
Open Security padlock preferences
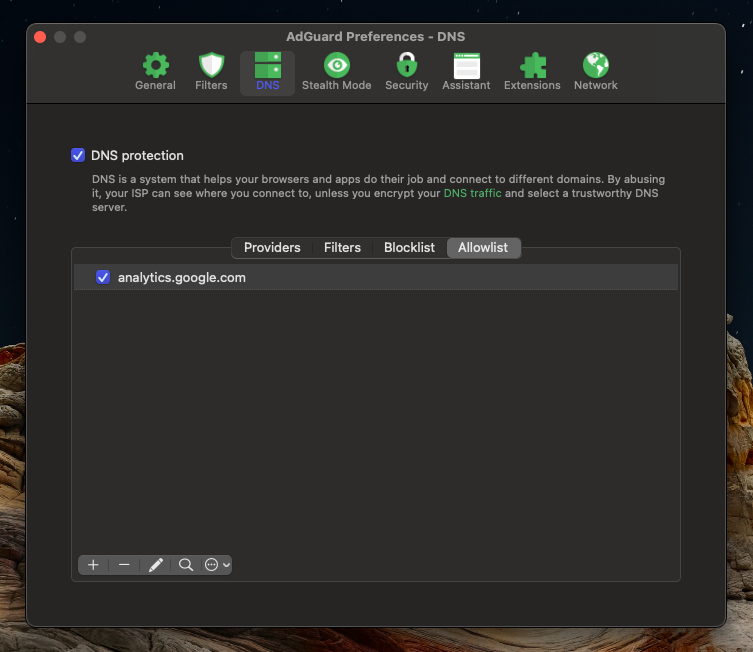406,66
